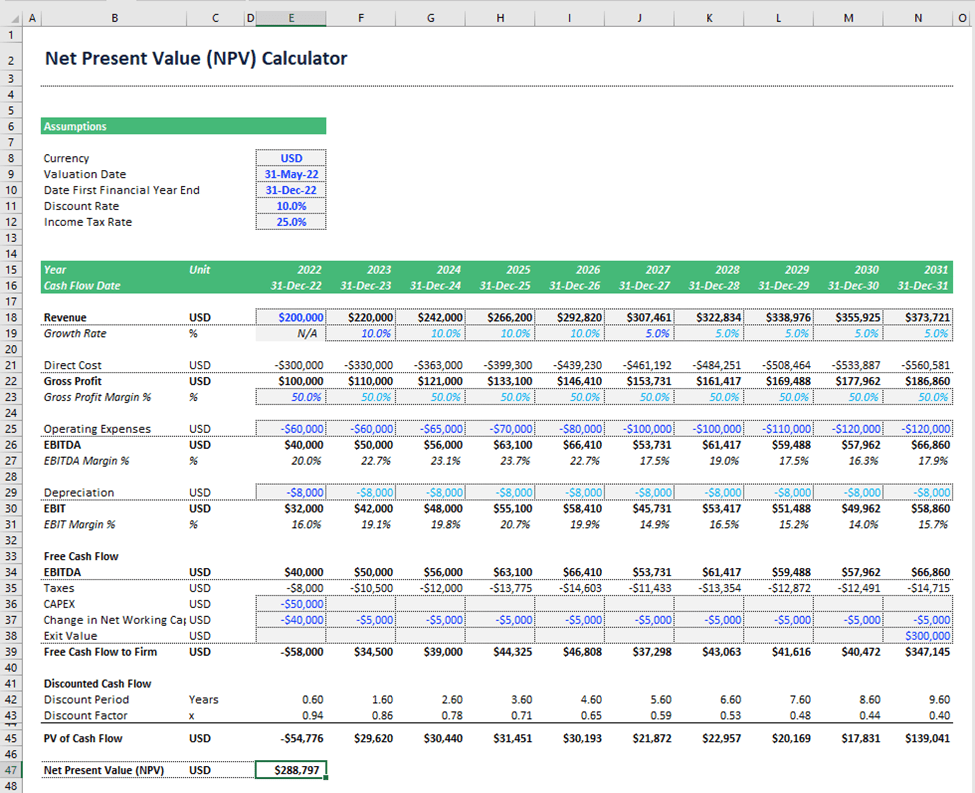Screen dimensions: 975x793
Task: Select the Valuation Date cell 31-May-22
Action: click(x=290, y=174)
